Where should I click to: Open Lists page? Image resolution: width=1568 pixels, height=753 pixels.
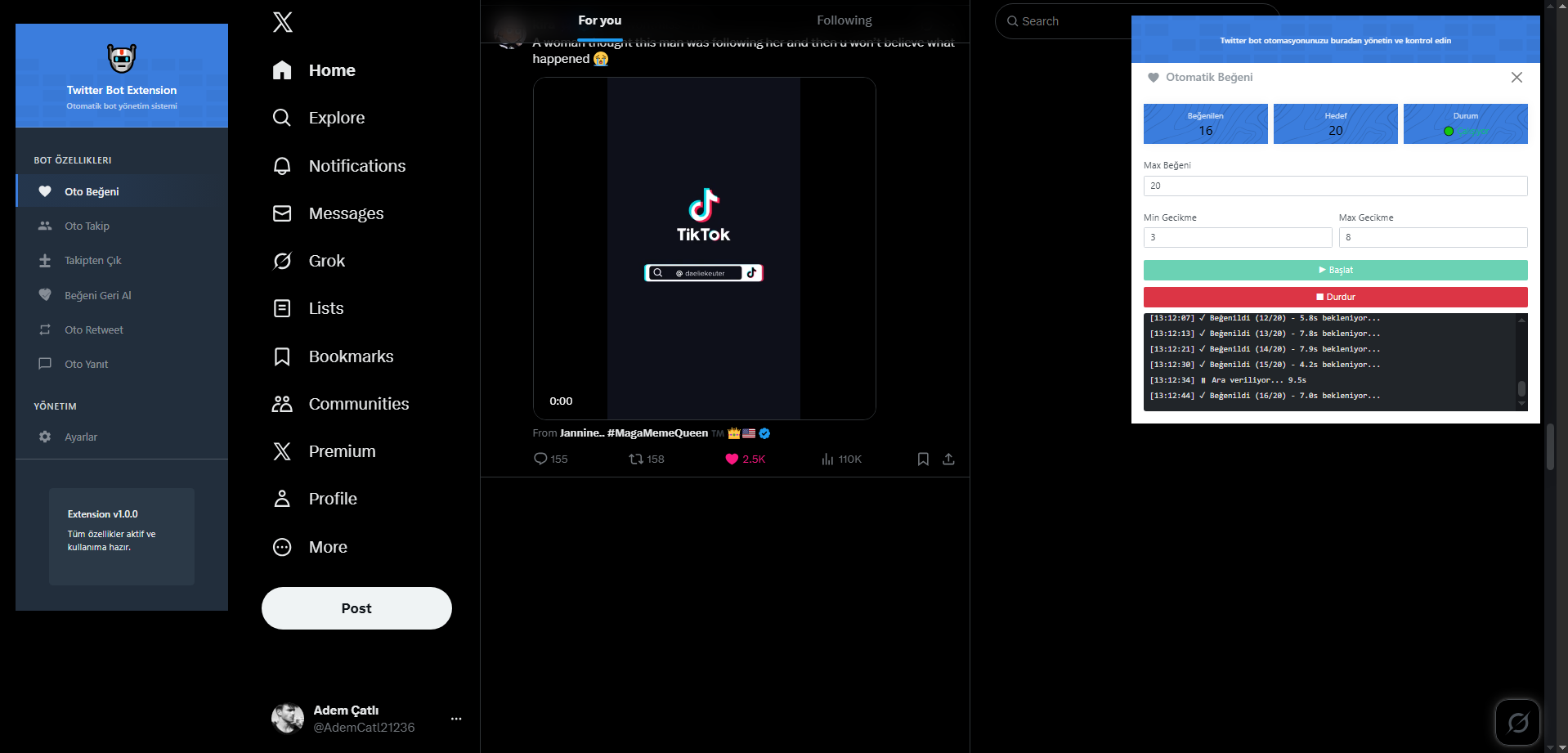click(308, 308)
